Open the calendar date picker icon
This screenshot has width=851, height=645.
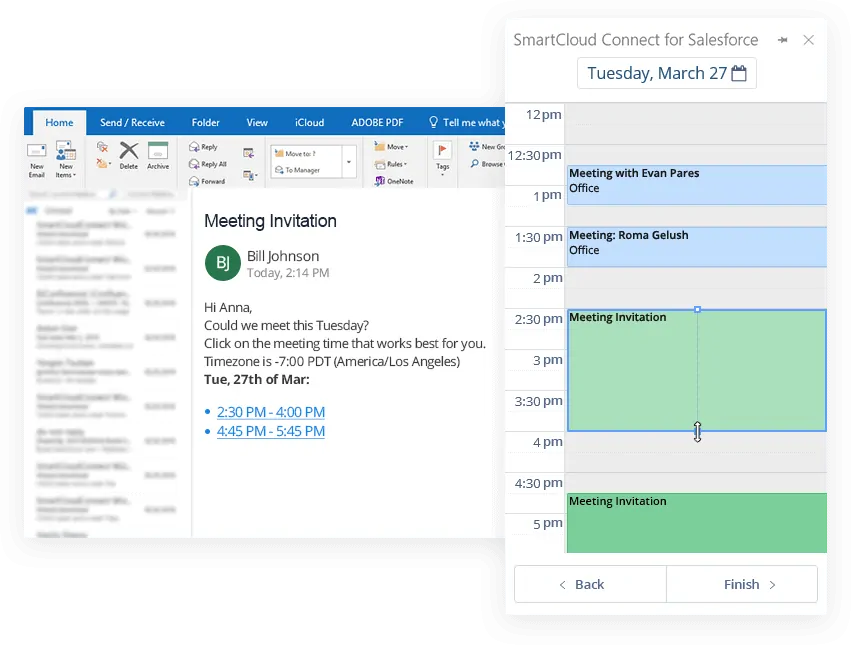[739, 73]
